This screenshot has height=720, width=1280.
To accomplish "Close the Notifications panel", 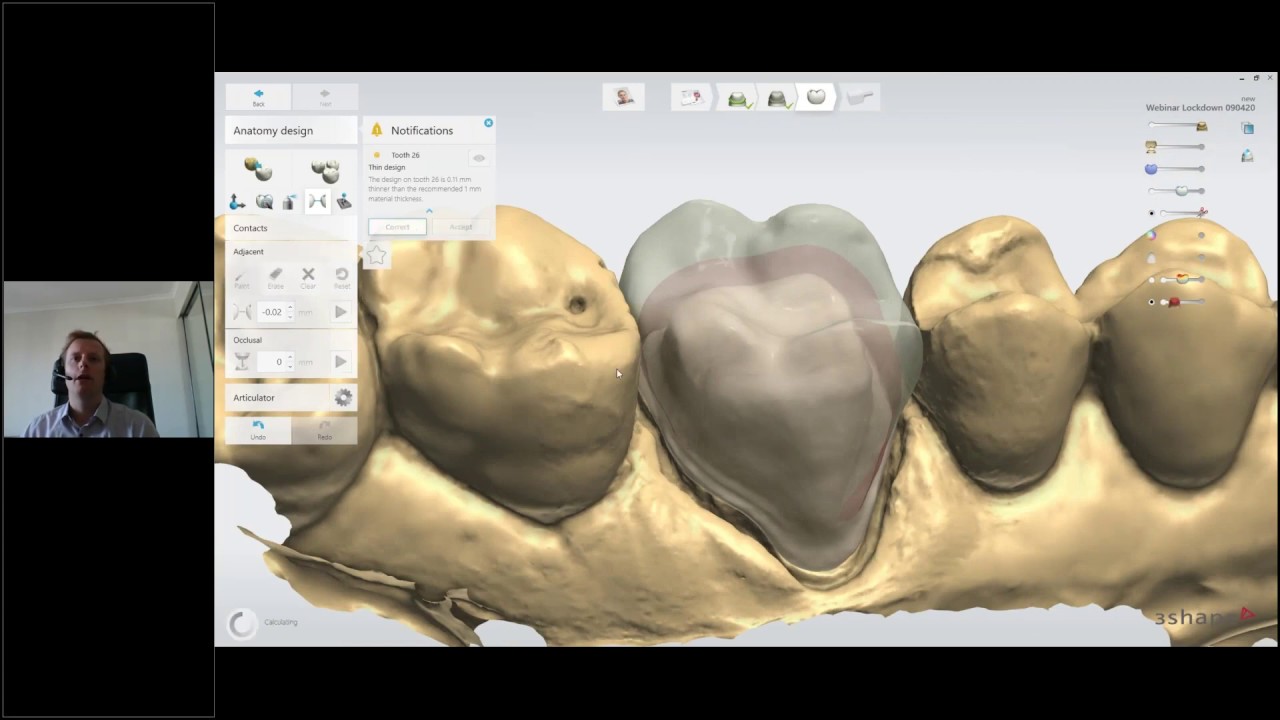I will click(489, 123).
